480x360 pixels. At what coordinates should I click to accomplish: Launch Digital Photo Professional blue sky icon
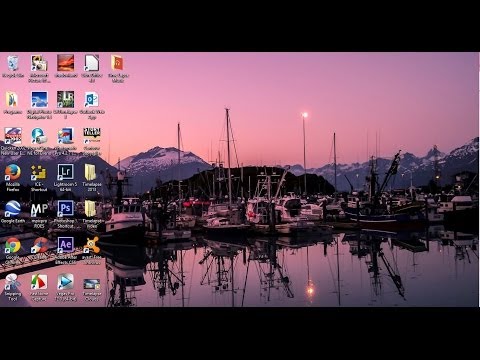coord(39,100)
